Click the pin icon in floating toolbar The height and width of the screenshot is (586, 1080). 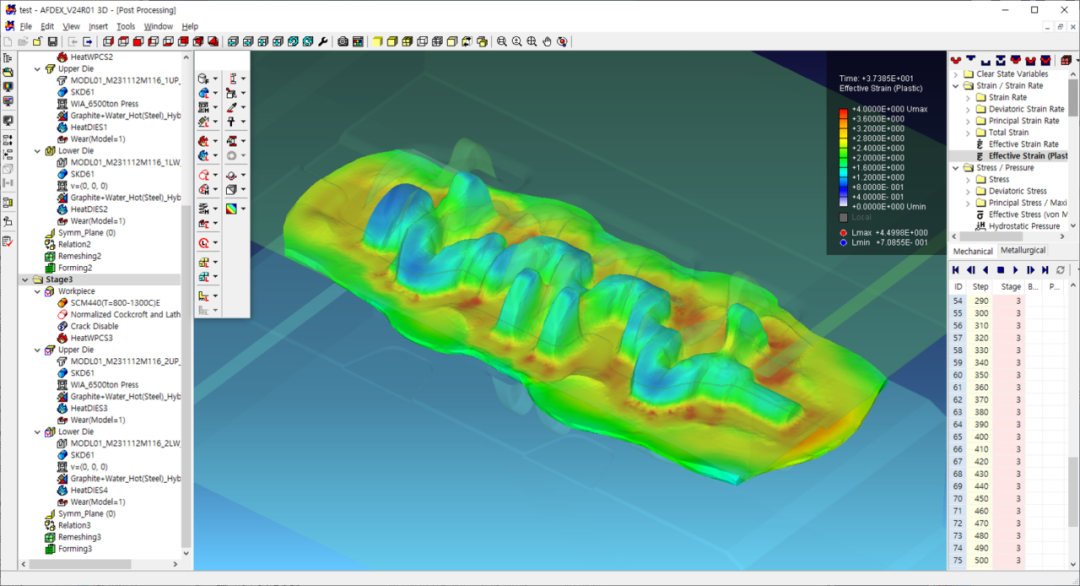[x=231, y=122]
